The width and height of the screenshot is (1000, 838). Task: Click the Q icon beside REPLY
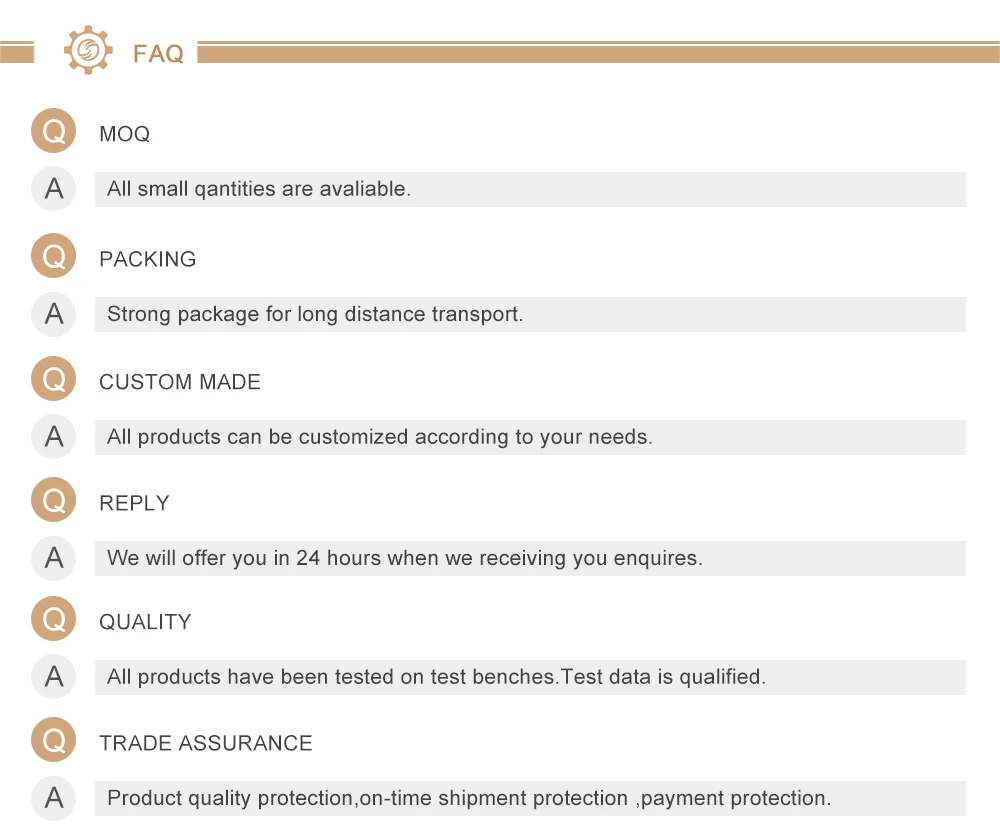(x=54, y=500)
